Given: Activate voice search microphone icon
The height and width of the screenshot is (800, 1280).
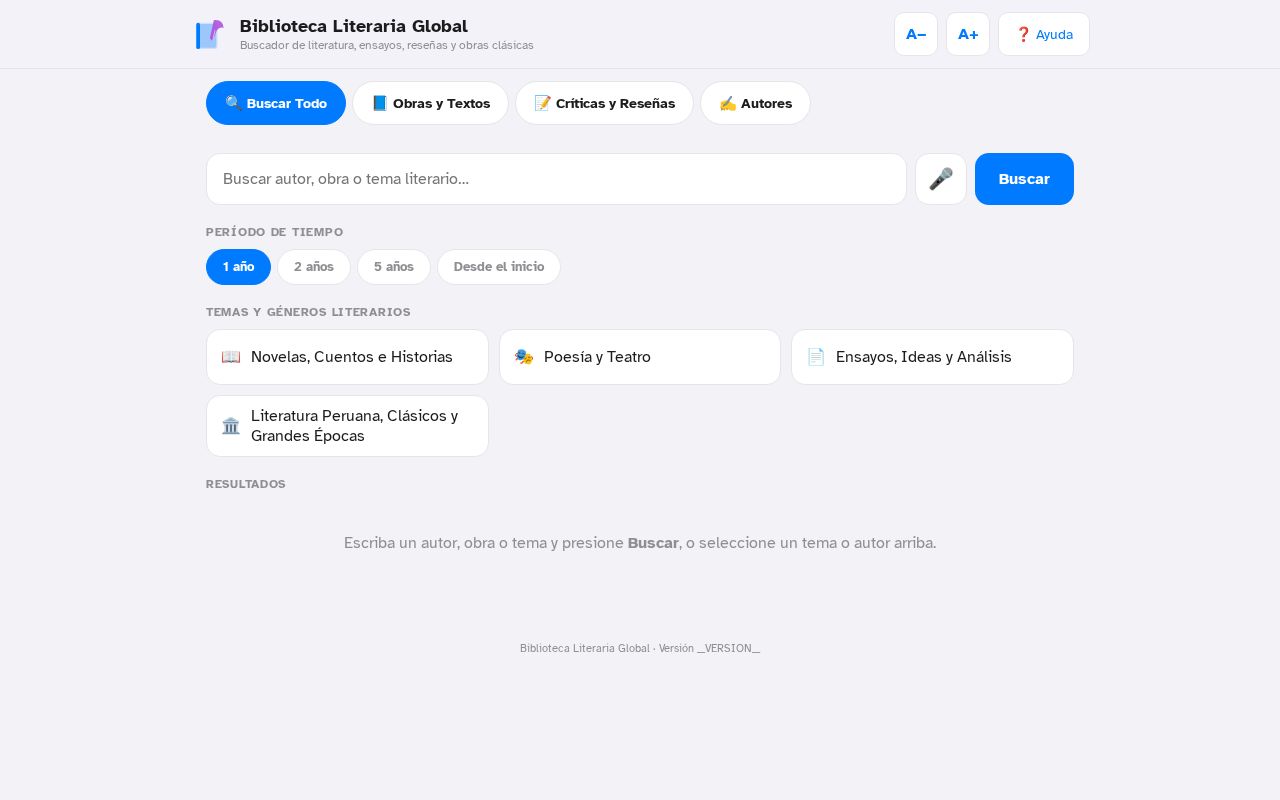Looking at the screenshot, I should [x=941, y=179].
